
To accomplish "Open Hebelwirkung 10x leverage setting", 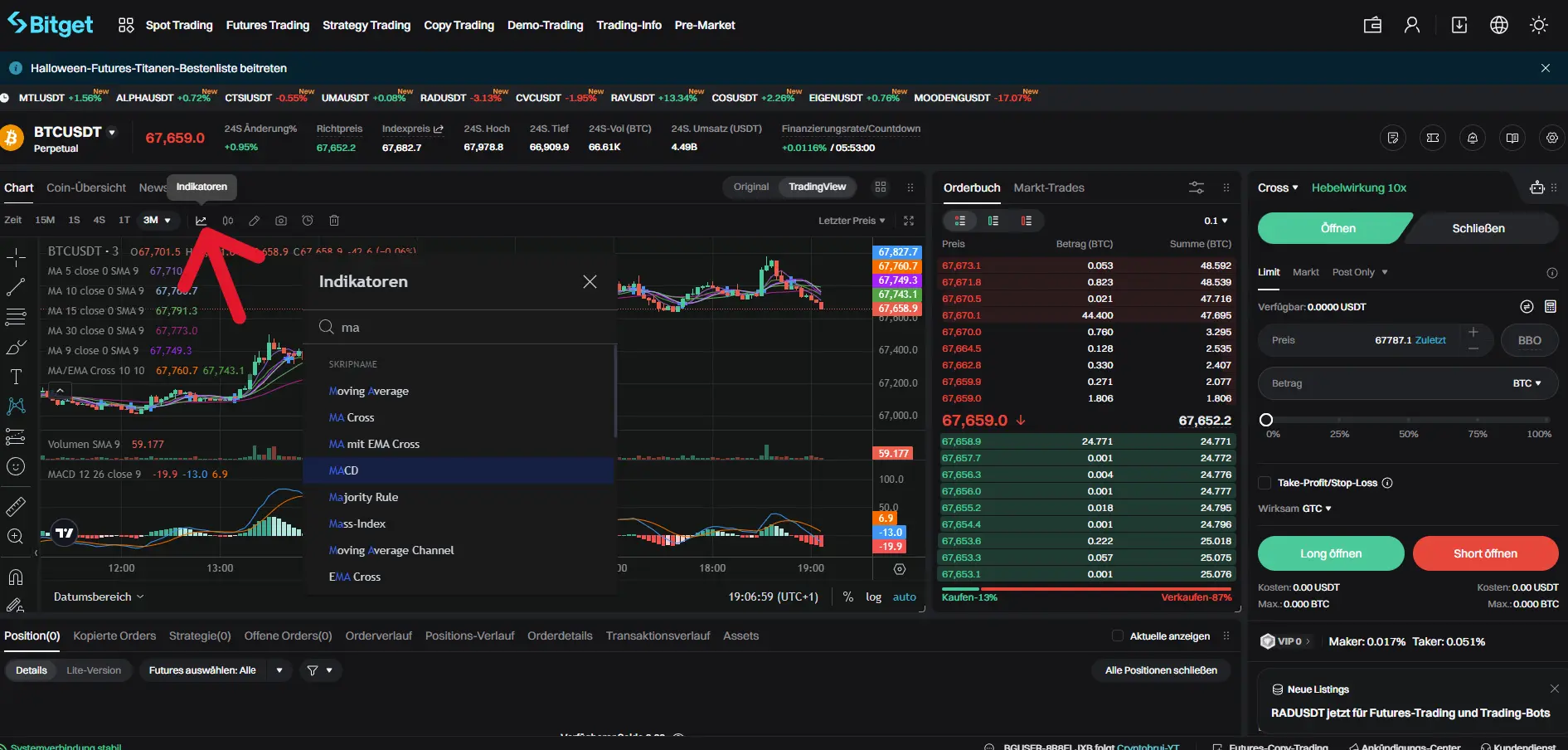I will pos(1359,187).
